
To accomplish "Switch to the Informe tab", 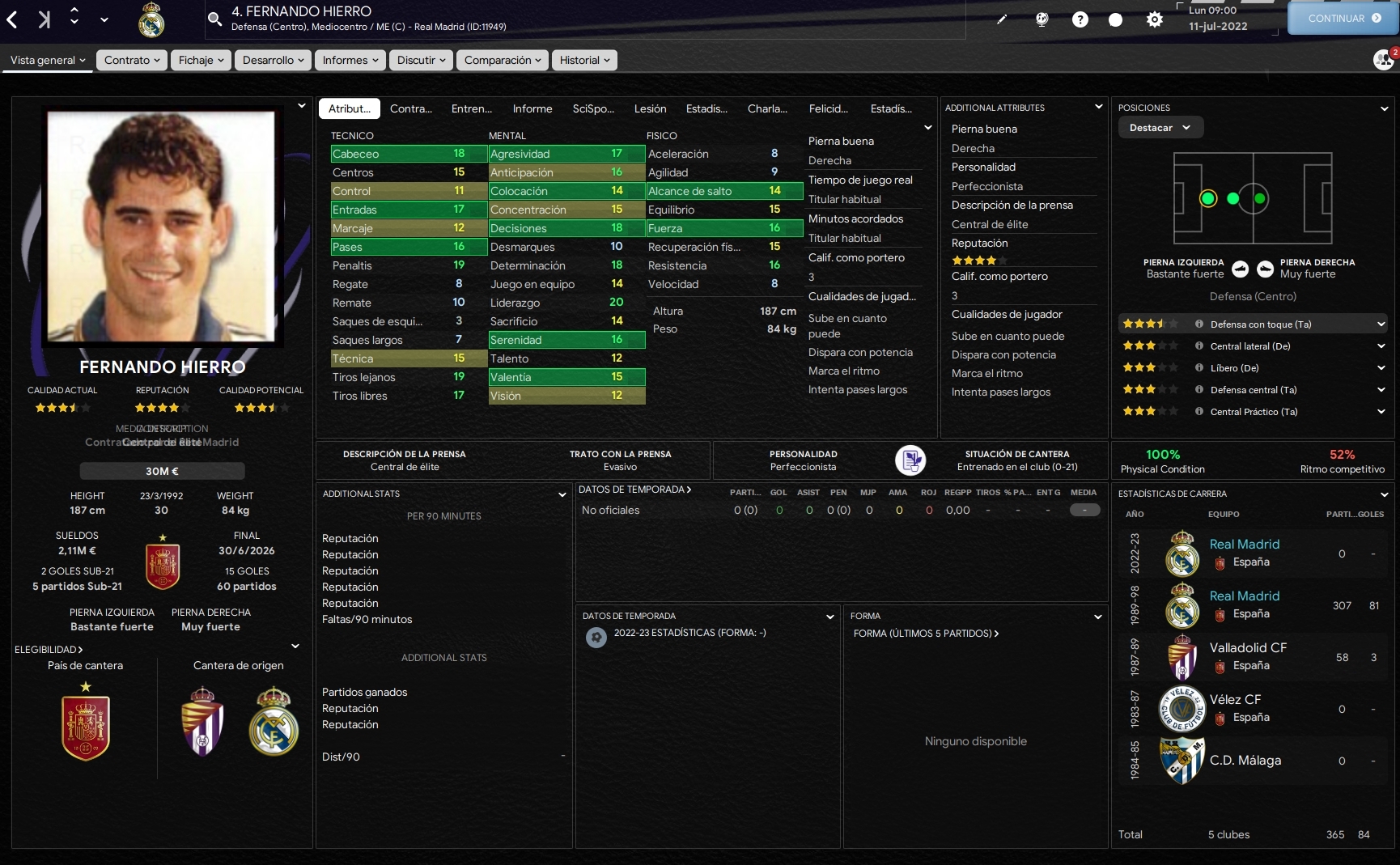I will [x=532, y=108].
